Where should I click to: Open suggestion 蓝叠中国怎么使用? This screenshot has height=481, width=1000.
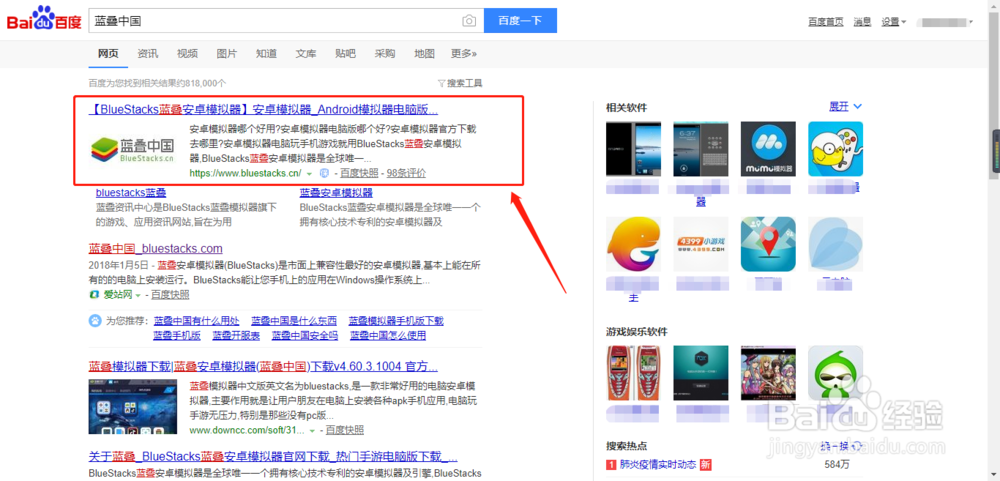tap(387, 336)
